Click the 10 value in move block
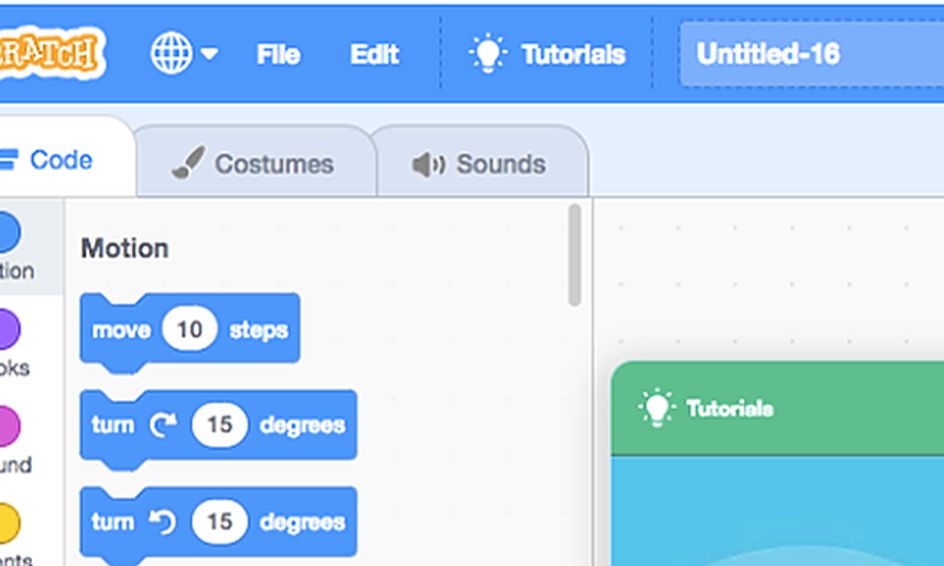Image resolution: width=944 pixels, height=566 pixels. click(x=189, y=329)
